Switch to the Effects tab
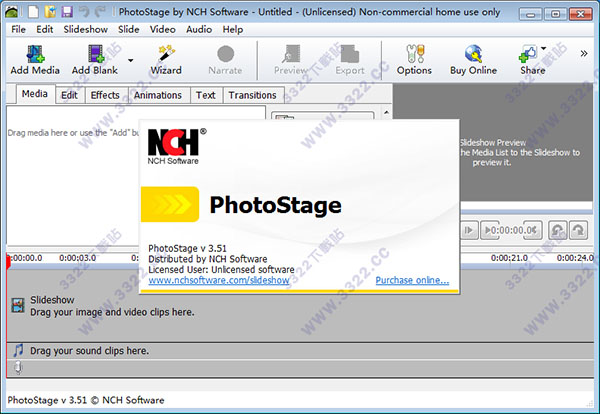This screenshot has width=600, height=414. click(105, 95)
